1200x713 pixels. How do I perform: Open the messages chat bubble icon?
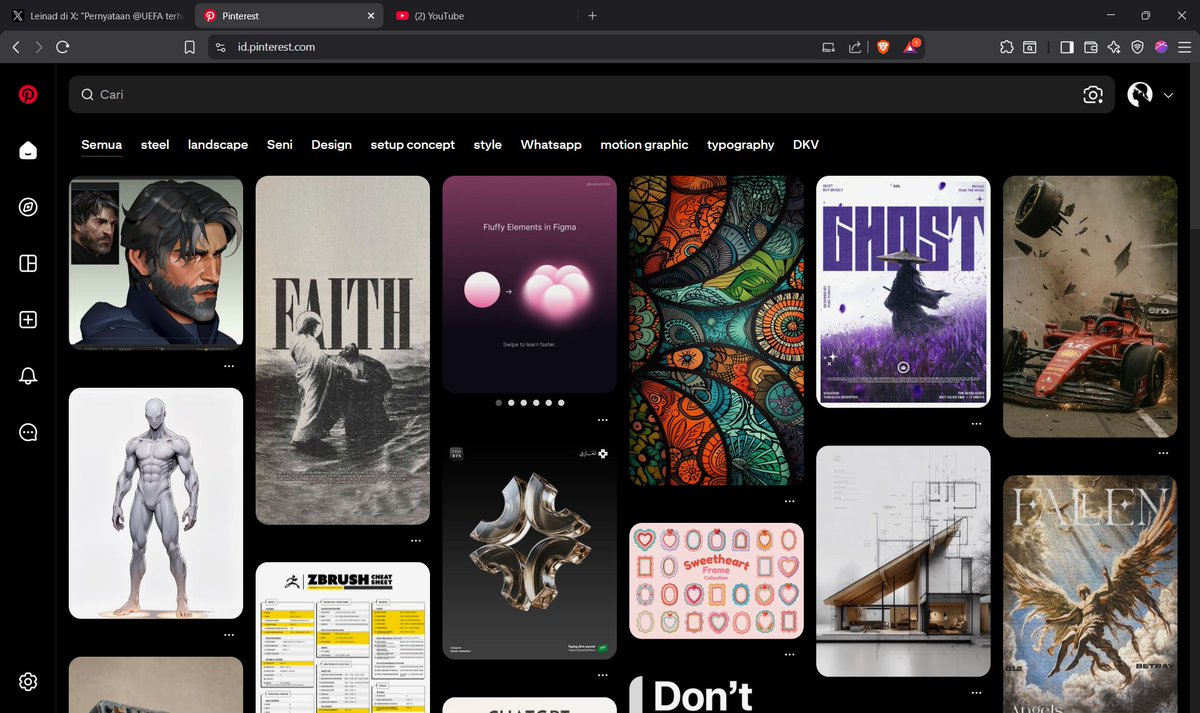[x=28, y=432]
